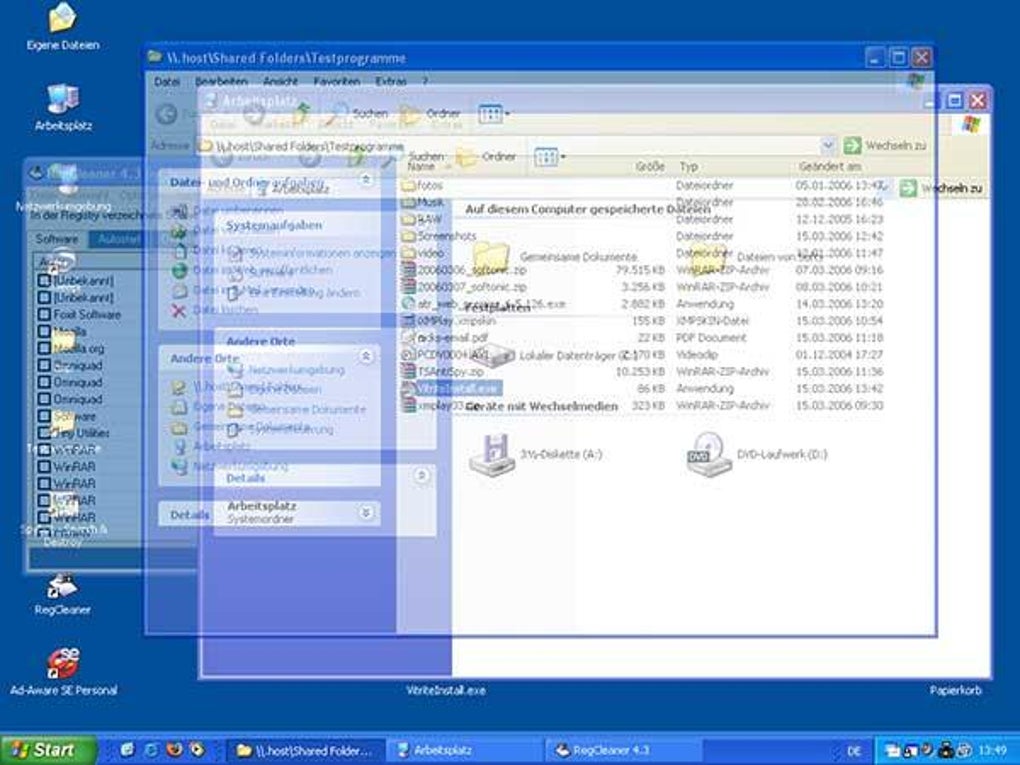Open the Eigene Dateien desktop icon
Image resolution: width=1020 pixels, height=765 pixels.
pos(63,27)
